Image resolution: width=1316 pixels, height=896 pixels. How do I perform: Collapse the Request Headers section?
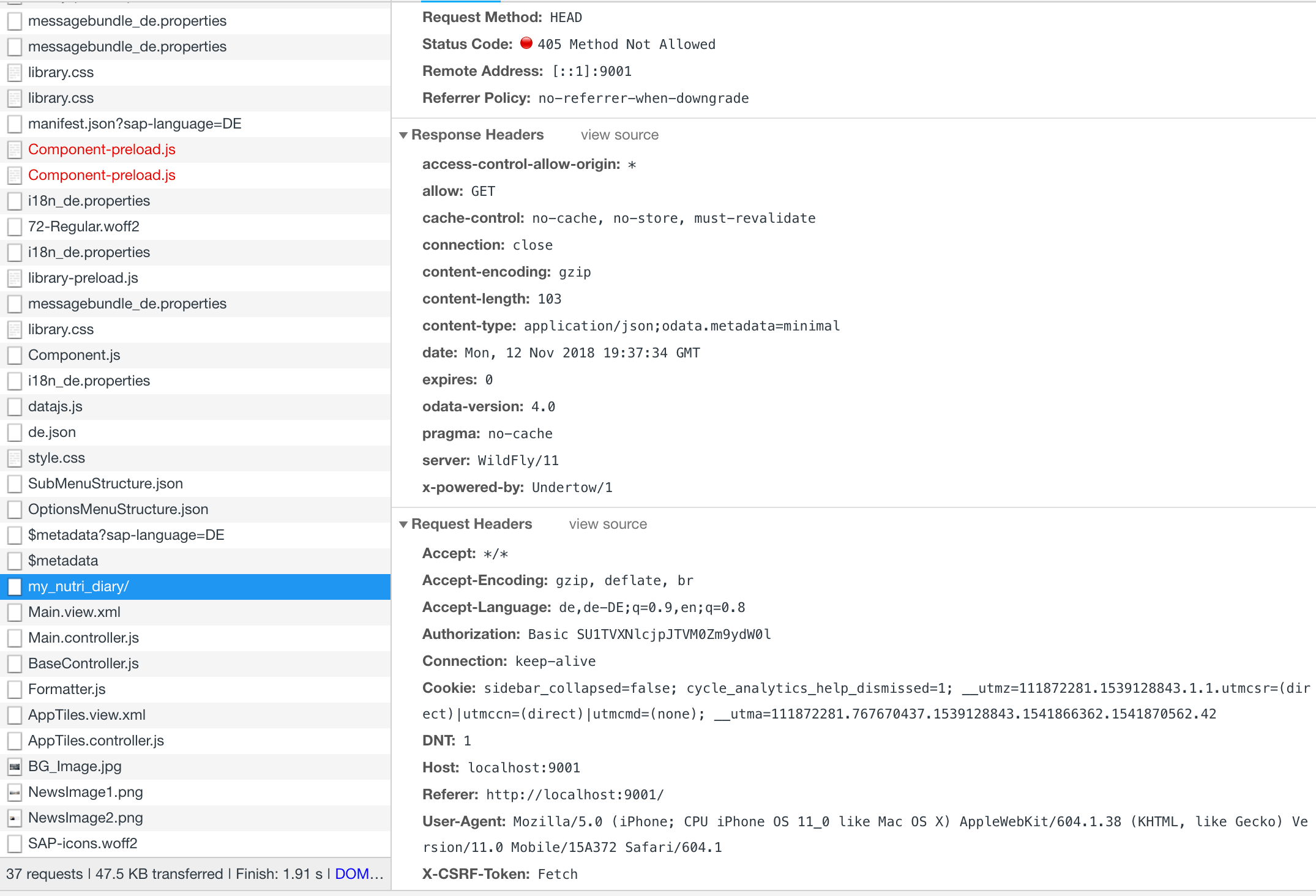tap(403, 525)
